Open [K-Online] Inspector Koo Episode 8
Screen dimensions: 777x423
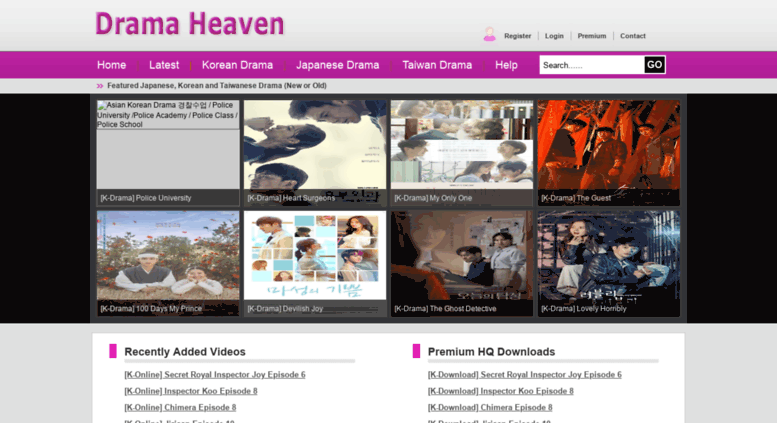point(191,391)
